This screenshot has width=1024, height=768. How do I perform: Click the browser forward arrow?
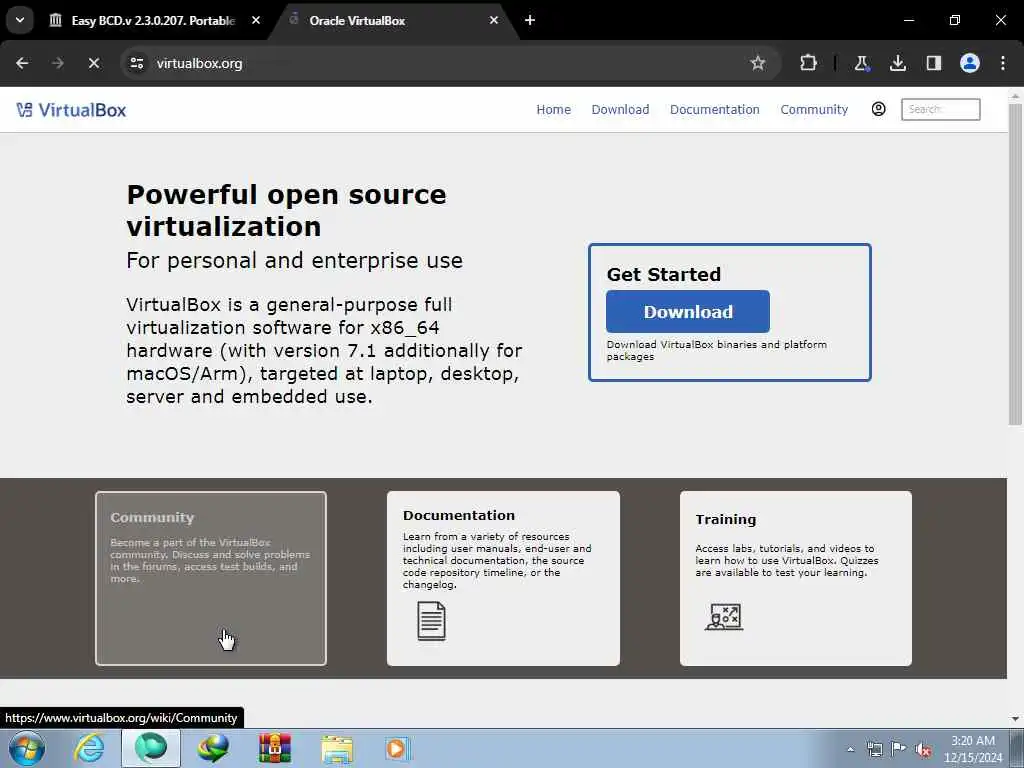click(57, 63)
